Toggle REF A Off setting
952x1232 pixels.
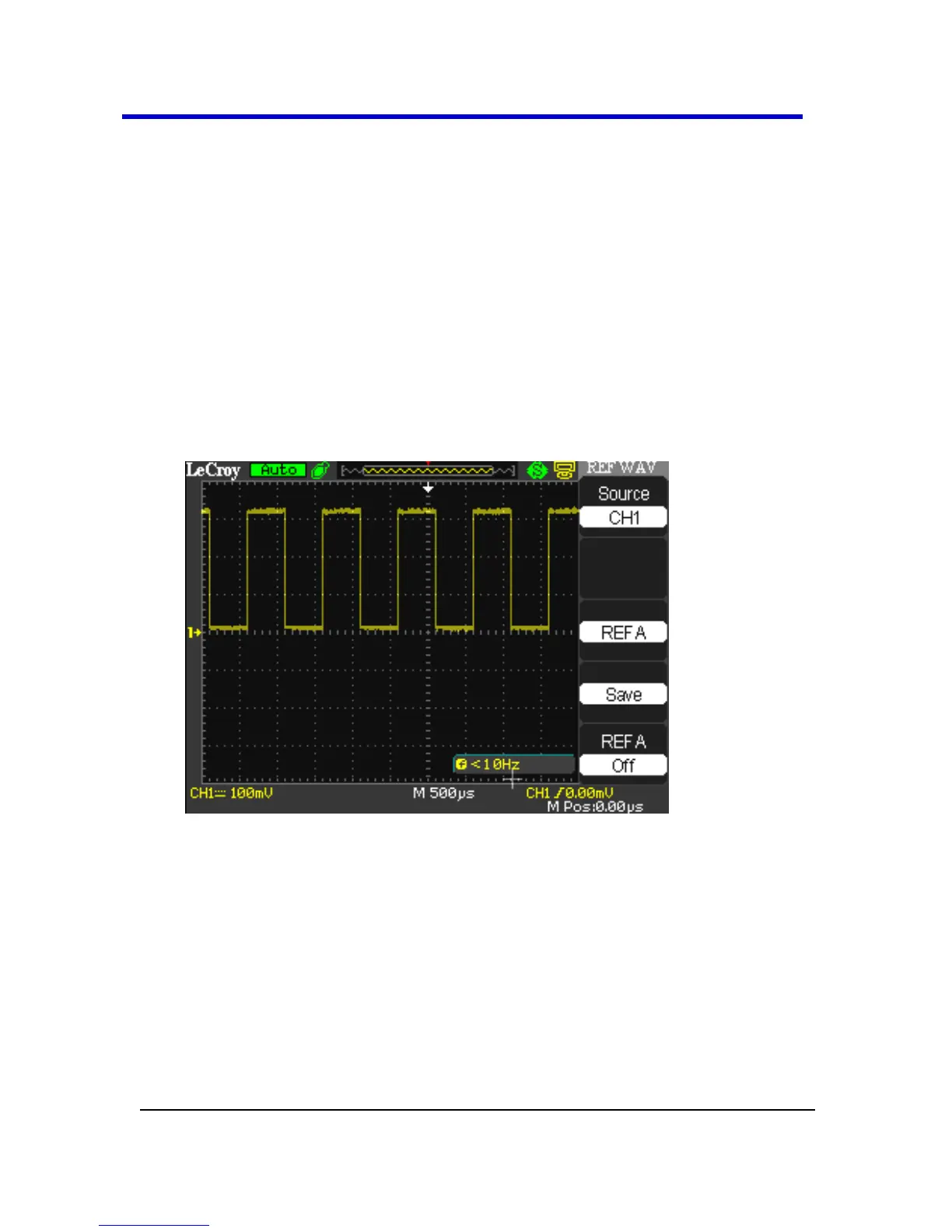click(x=623, y=753)
